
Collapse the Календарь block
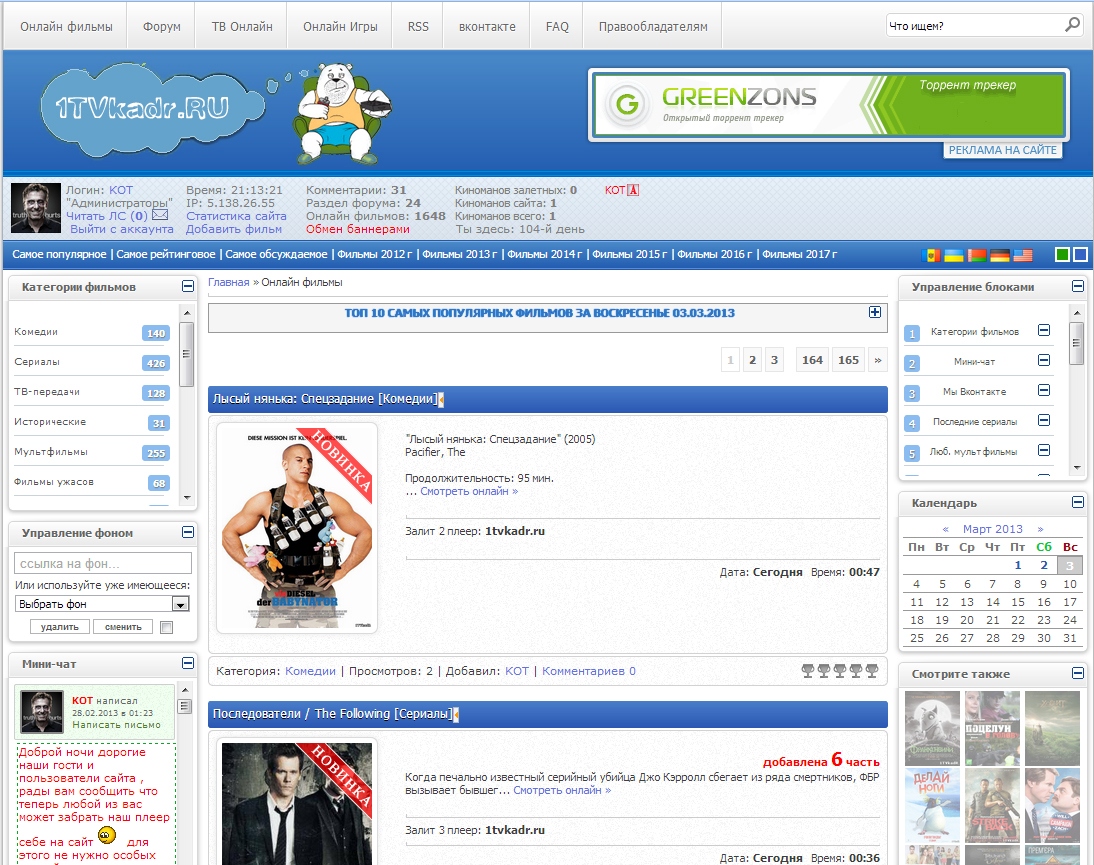coord(1077,502)
